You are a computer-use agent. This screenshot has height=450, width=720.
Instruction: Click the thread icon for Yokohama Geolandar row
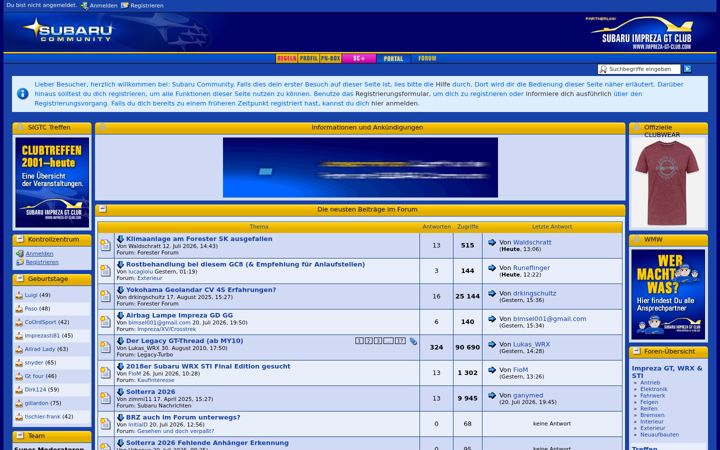pyautogui.click(x=106, y=296)
